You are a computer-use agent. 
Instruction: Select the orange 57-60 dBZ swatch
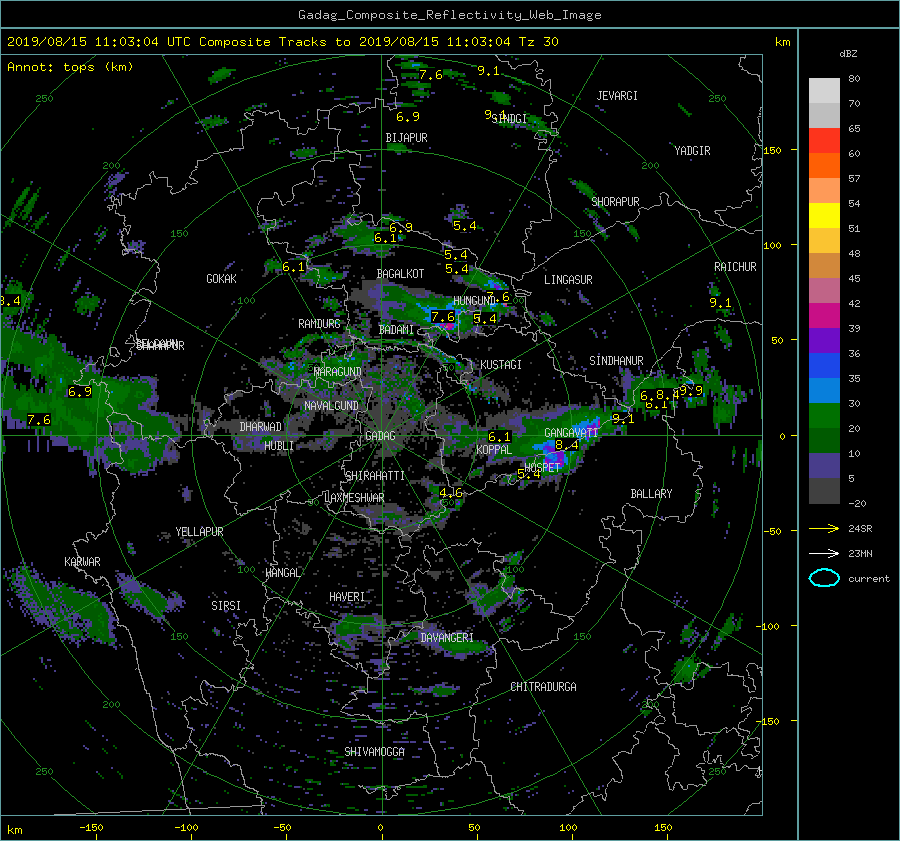coord(824,166)
